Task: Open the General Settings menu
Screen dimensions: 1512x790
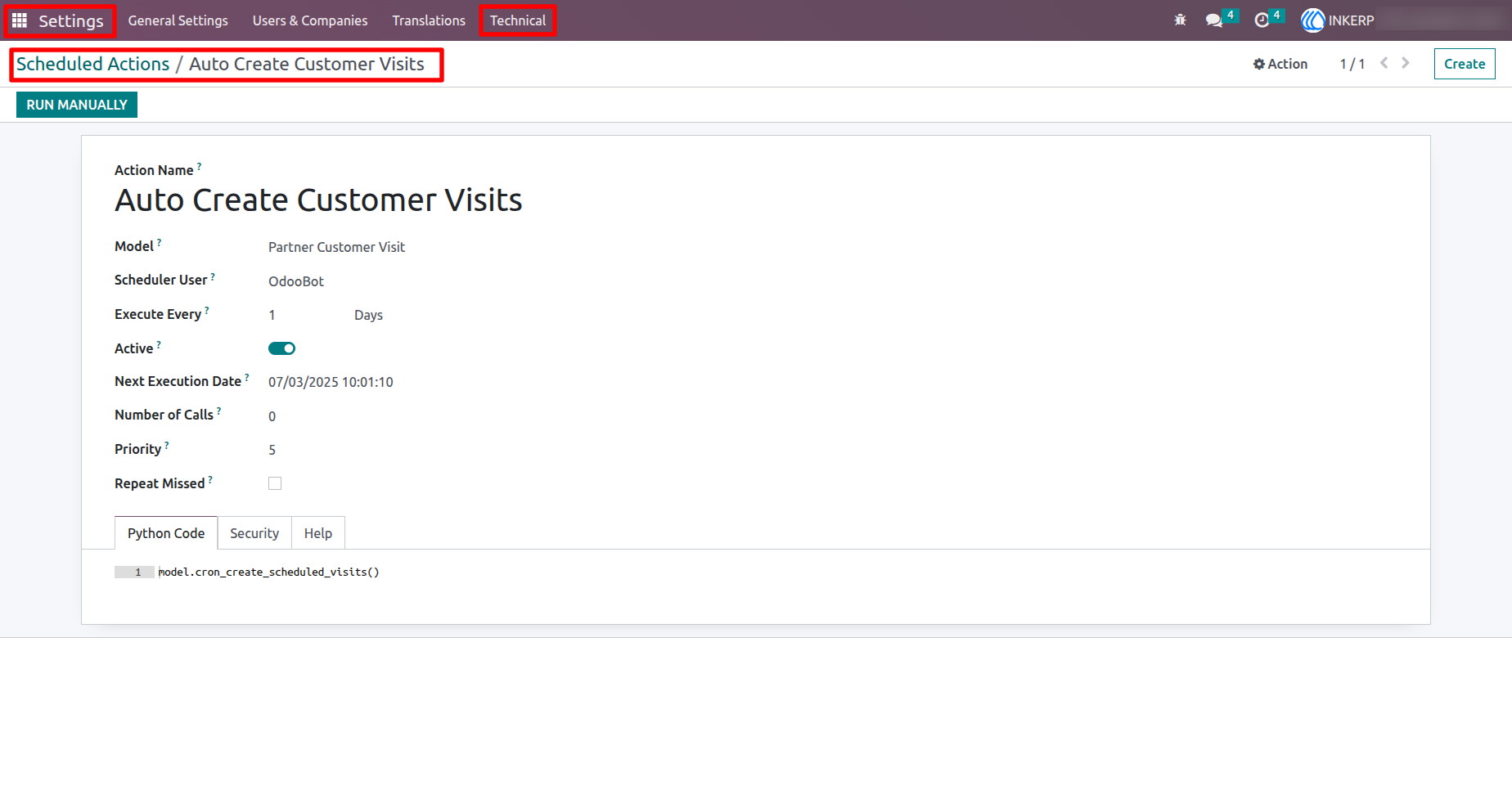Action: pyautogui.click(x=178, y=20)
